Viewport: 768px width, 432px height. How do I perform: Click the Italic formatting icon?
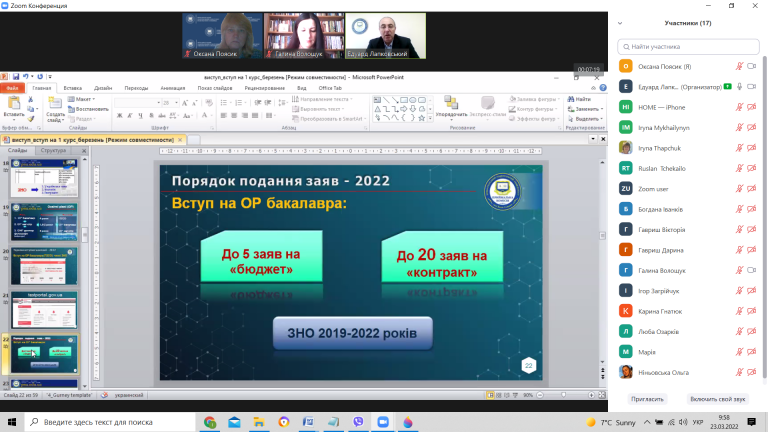tap(130, 116)
